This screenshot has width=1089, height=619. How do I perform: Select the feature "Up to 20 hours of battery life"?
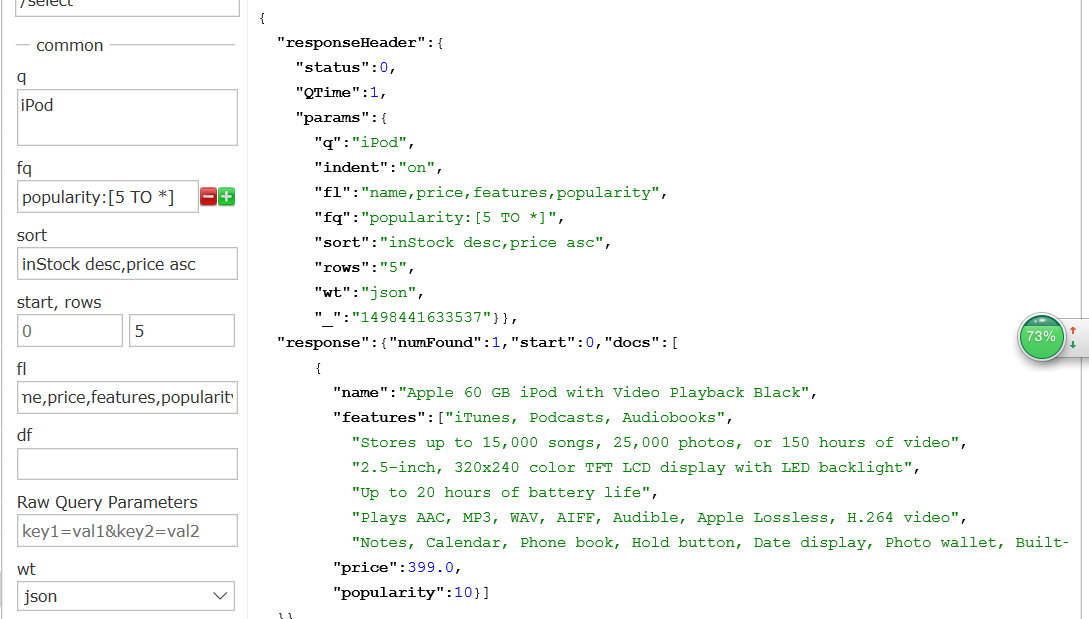[501, 493]
